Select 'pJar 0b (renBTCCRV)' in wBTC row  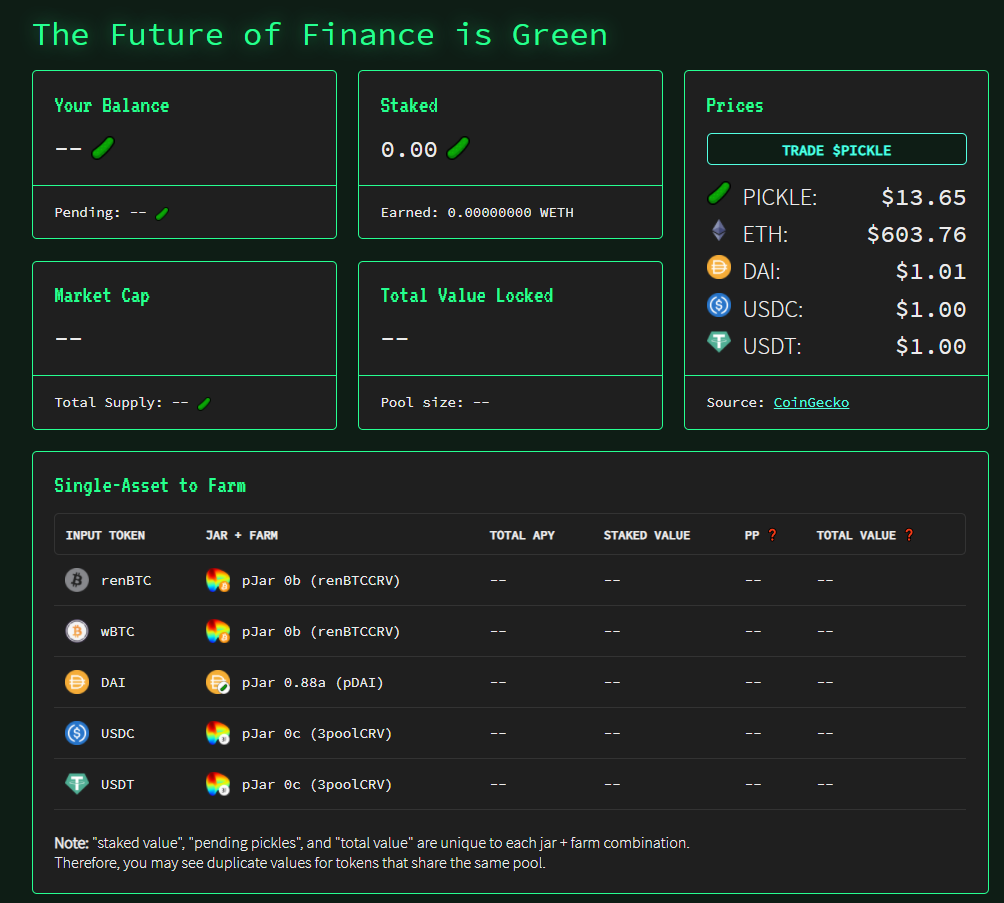tap(321, 631)
